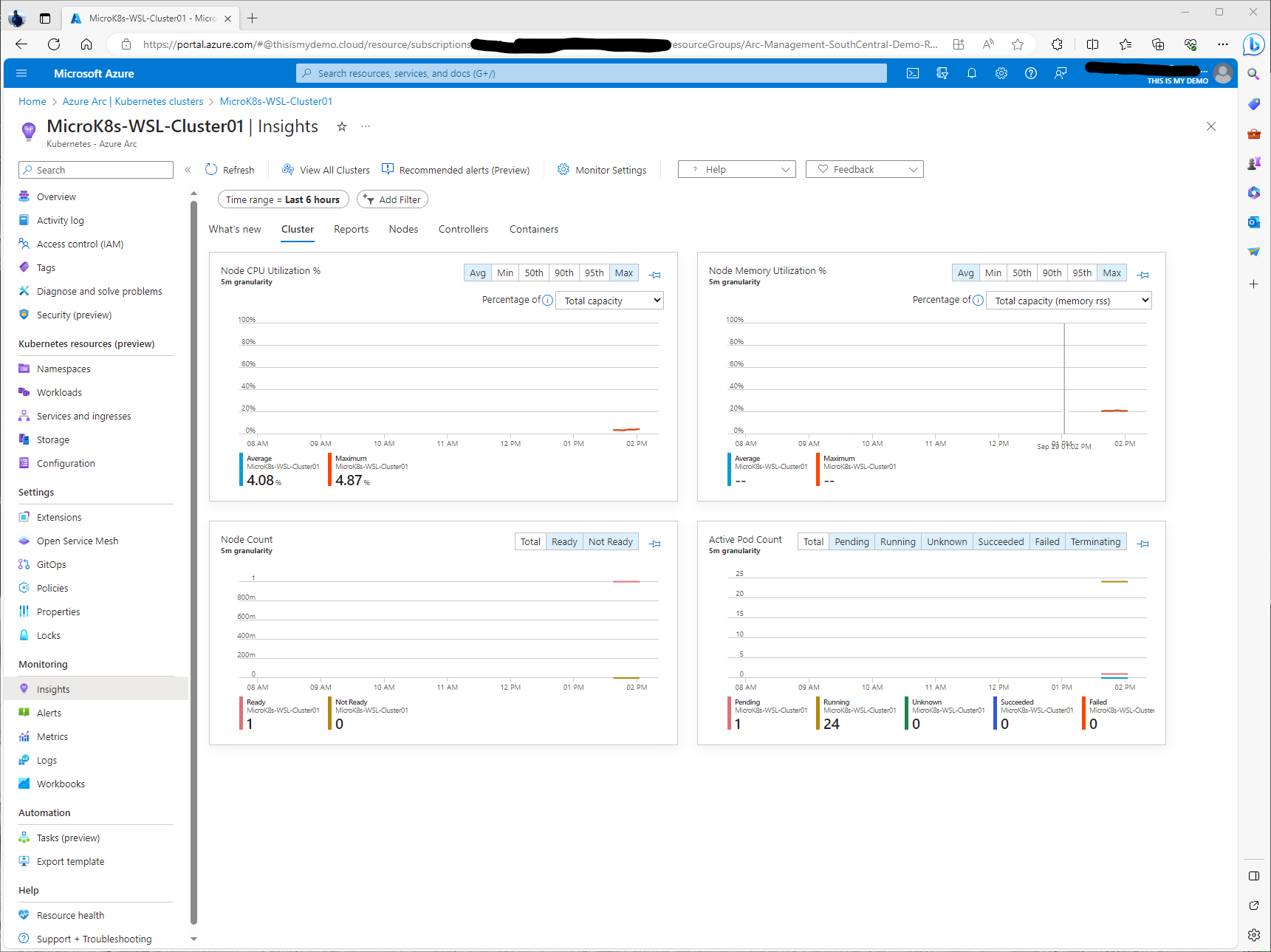Open the Azure hamburger portal menu
The height and width of the screenshot is (952, 1271).
tap(21, 73)
